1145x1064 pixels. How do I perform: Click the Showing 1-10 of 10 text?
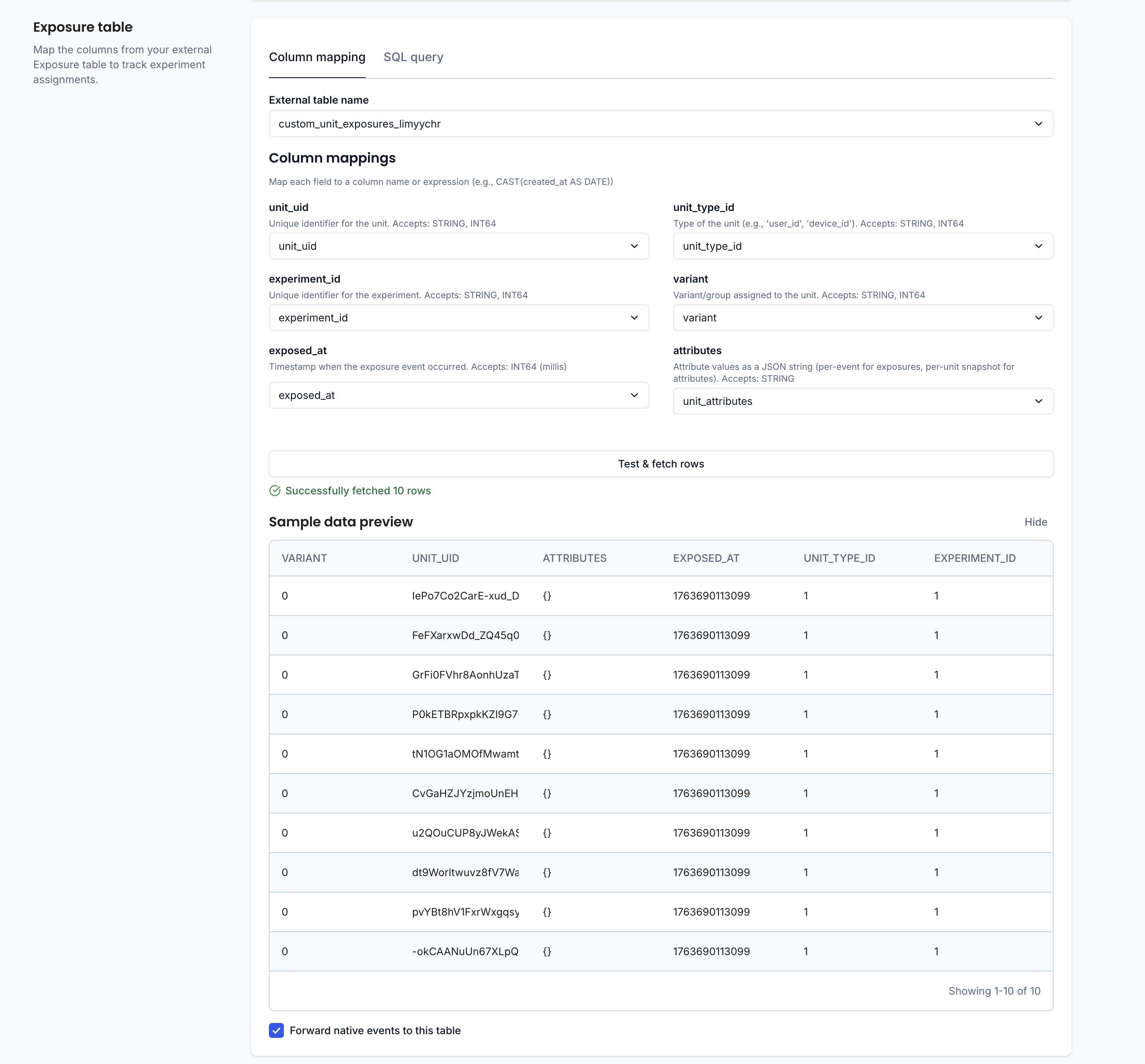pyautogui.click(x=994, y=991)
